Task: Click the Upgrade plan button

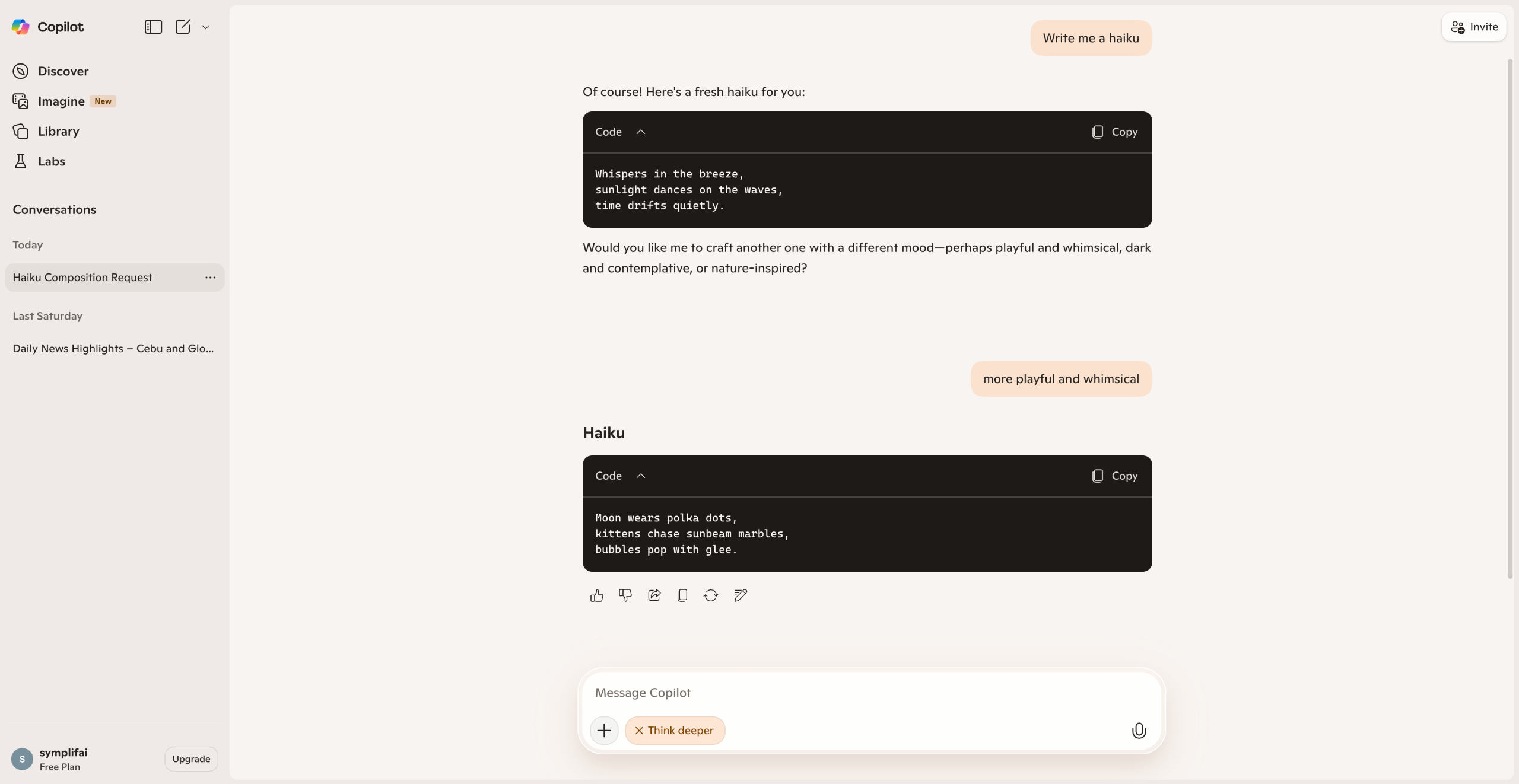Action: (x=191, y=759)
